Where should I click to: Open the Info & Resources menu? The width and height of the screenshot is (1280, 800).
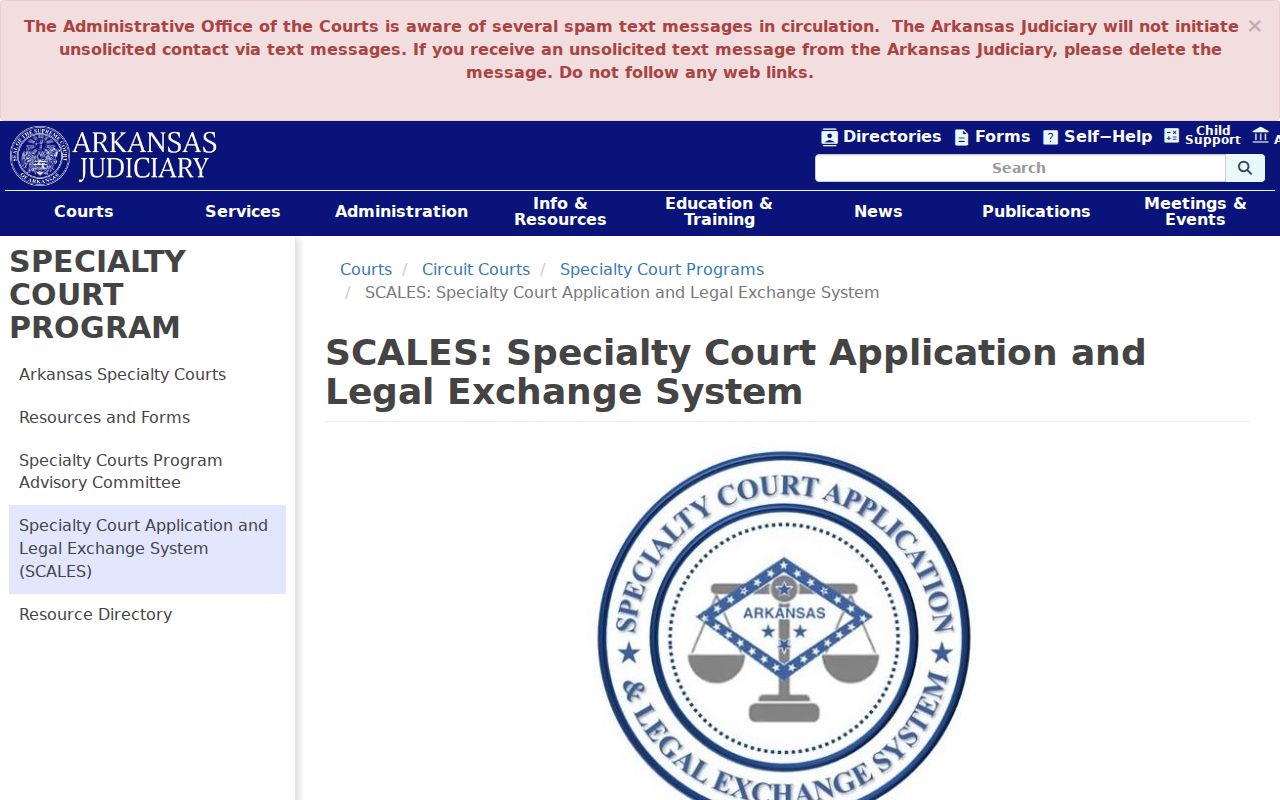click(x=560, y=212)
